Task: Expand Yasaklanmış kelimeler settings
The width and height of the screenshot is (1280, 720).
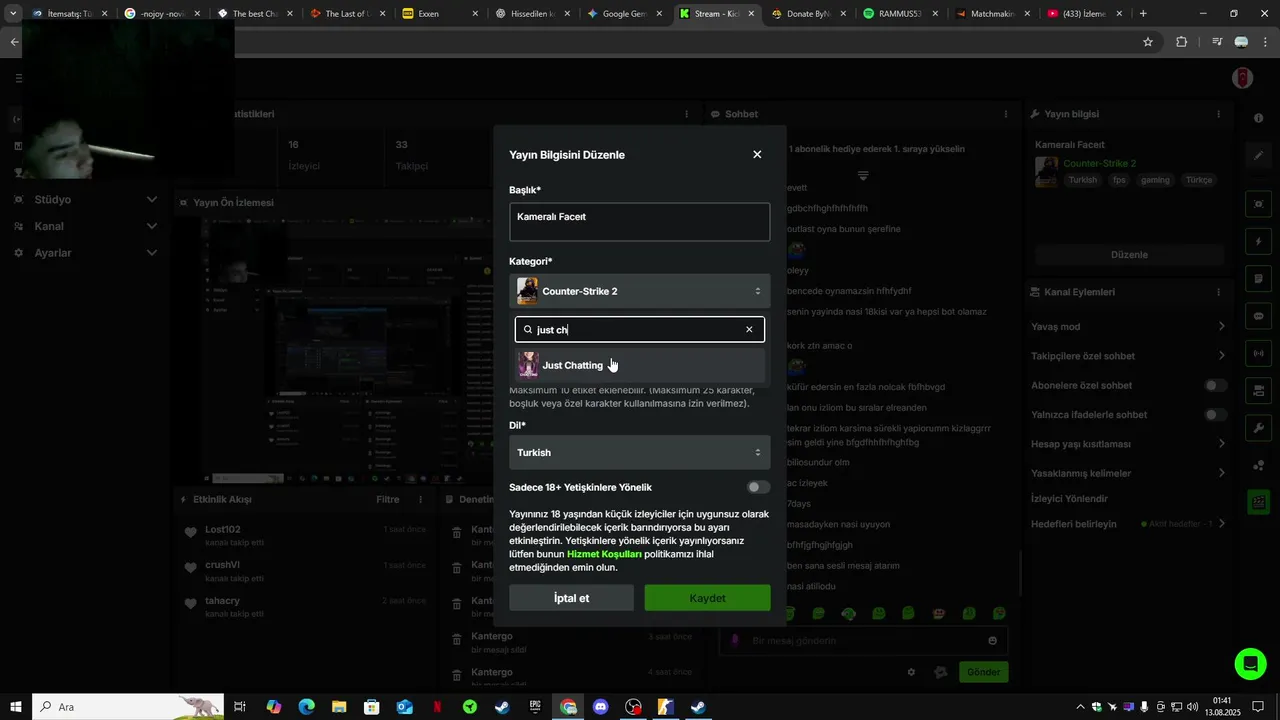Action: (1221, 472)
